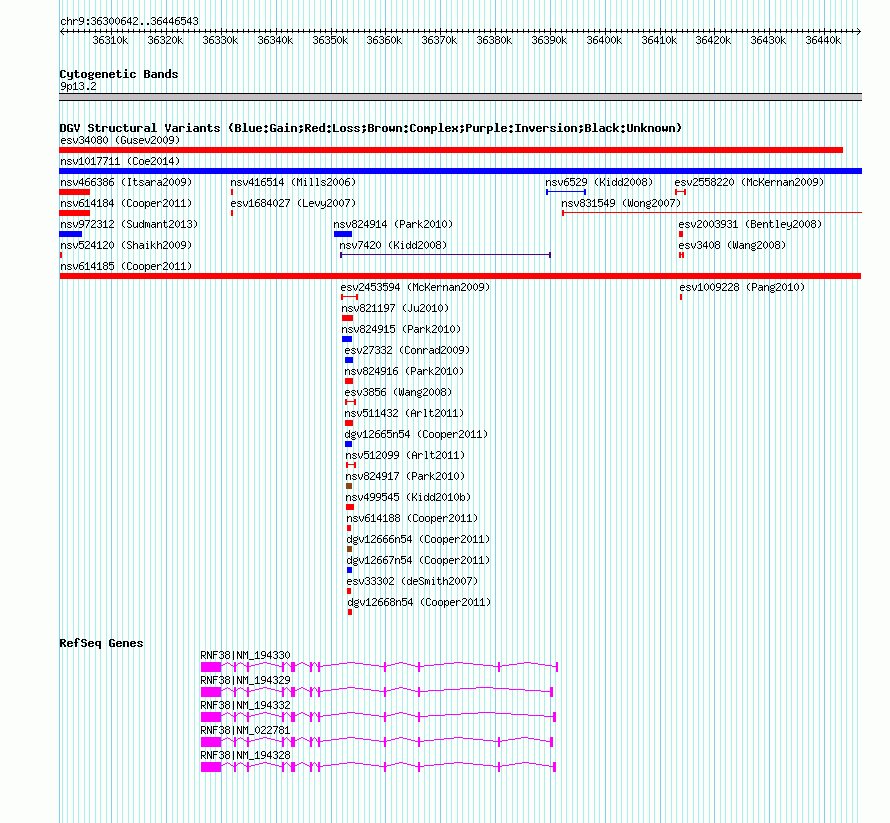Click RNF38|NM_022781 transcript label

[245, 730]
